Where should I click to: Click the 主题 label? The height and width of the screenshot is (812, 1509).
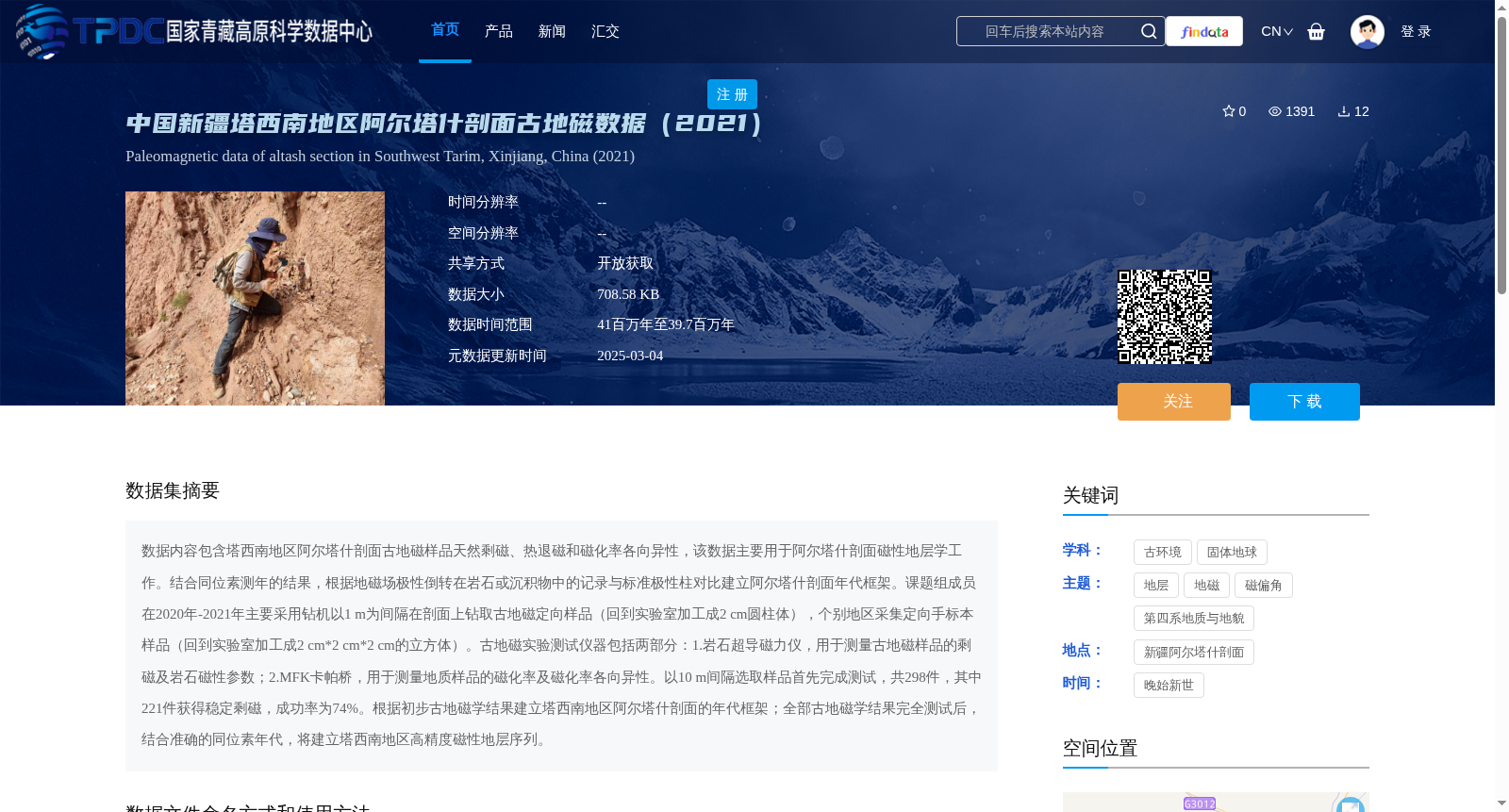pyautogui.click(x=1082, y=583)
